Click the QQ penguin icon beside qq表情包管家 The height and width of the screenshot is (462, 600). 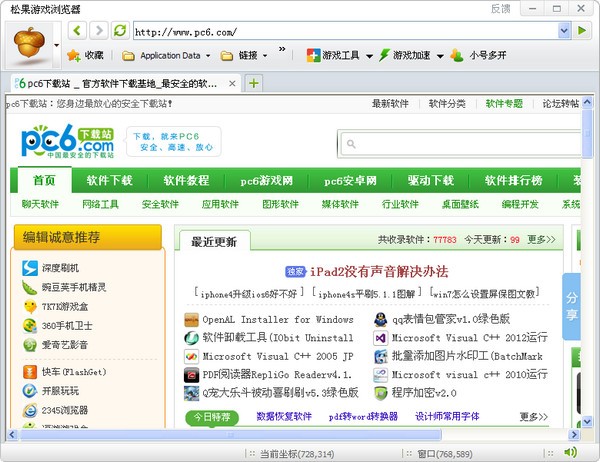coord(380,319)
